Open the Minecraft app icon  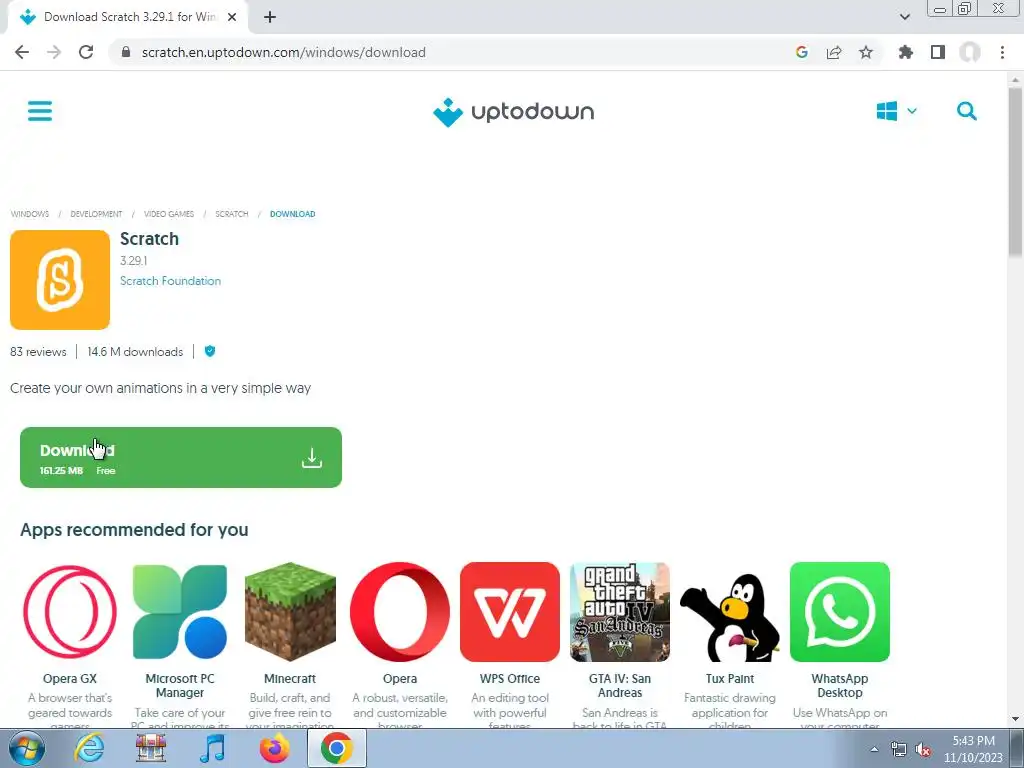point(290,612)
